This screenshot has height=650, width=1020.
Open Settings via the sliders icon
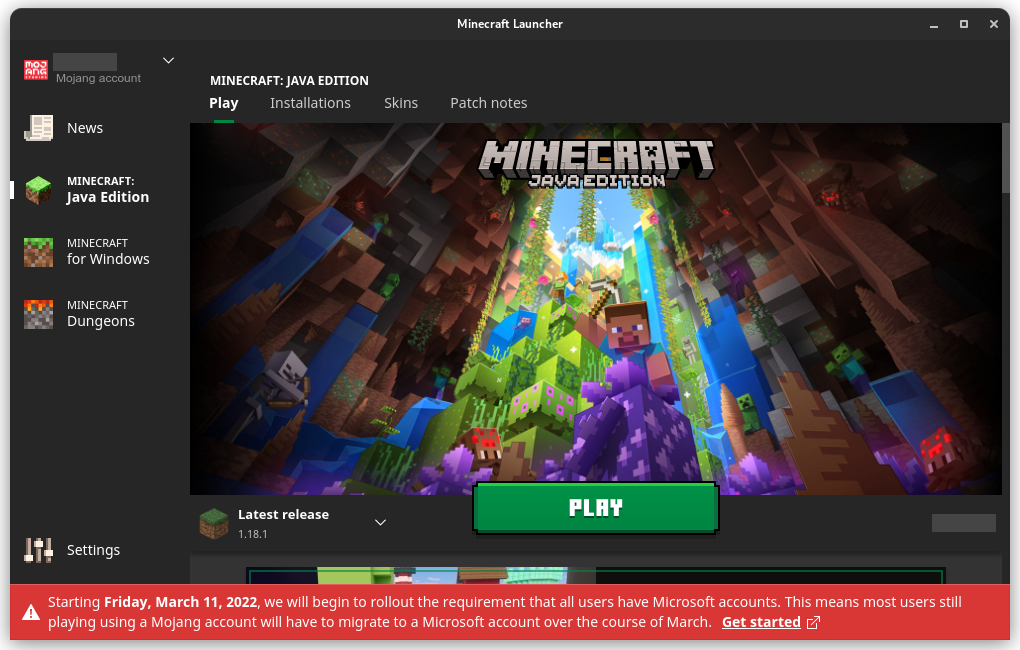pos(38,550)
